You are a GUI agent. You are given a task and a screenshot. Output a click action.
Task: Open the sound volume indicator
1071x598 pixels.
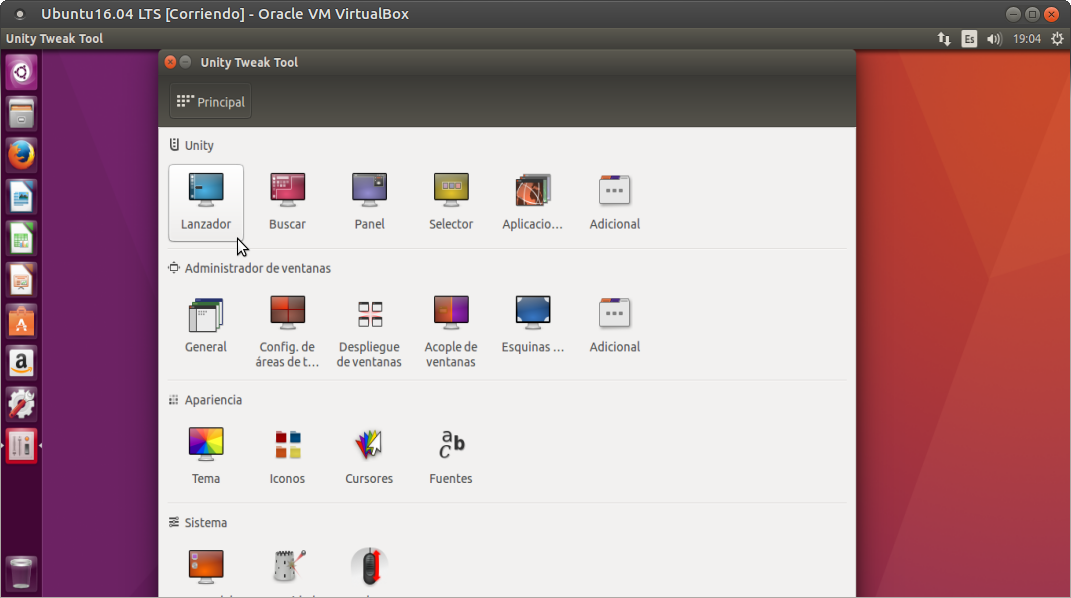[994, 39]
